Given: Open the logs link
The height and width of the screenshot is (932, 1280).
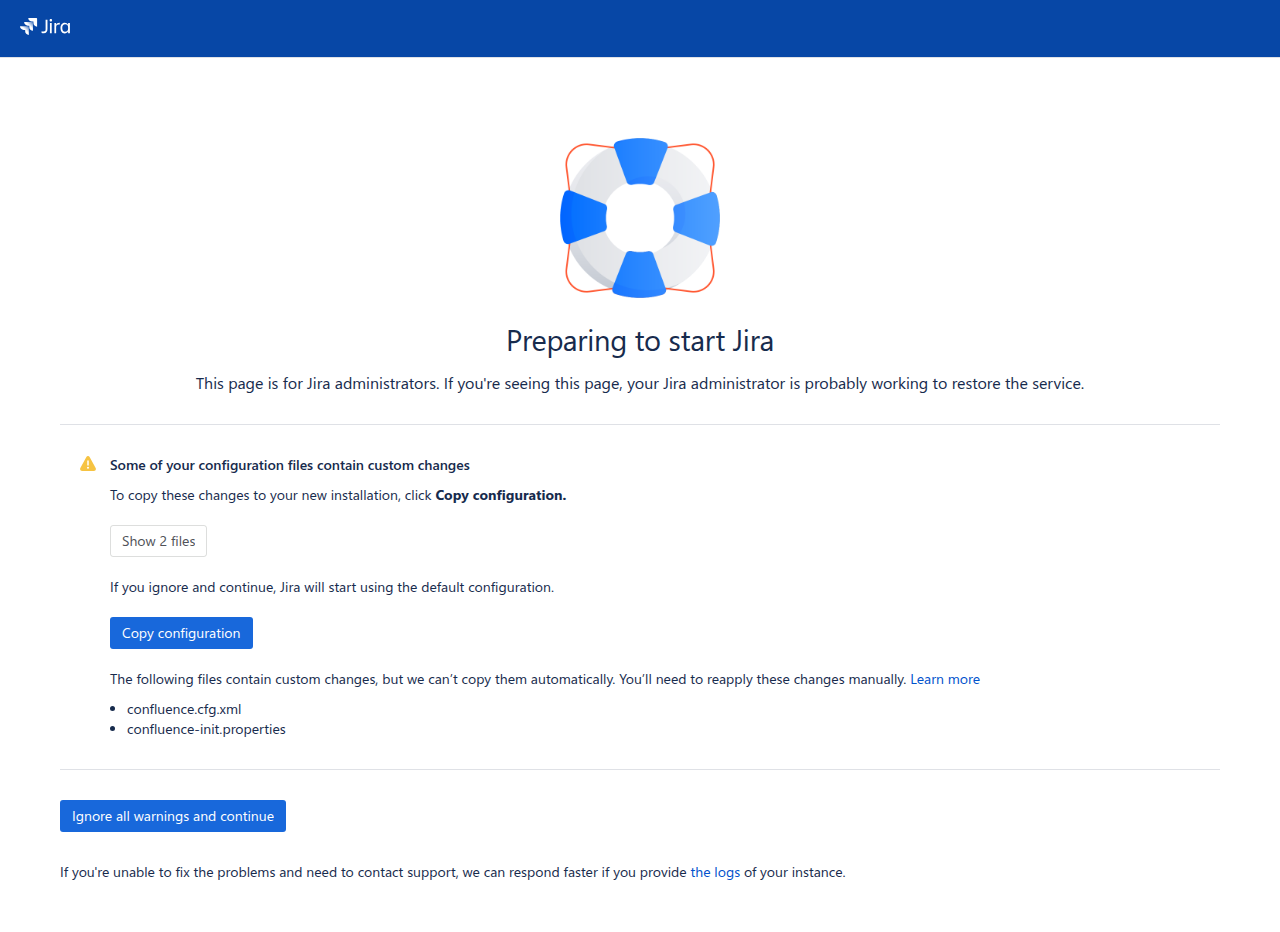Looking at the screenshot, I should coord(715,872).
